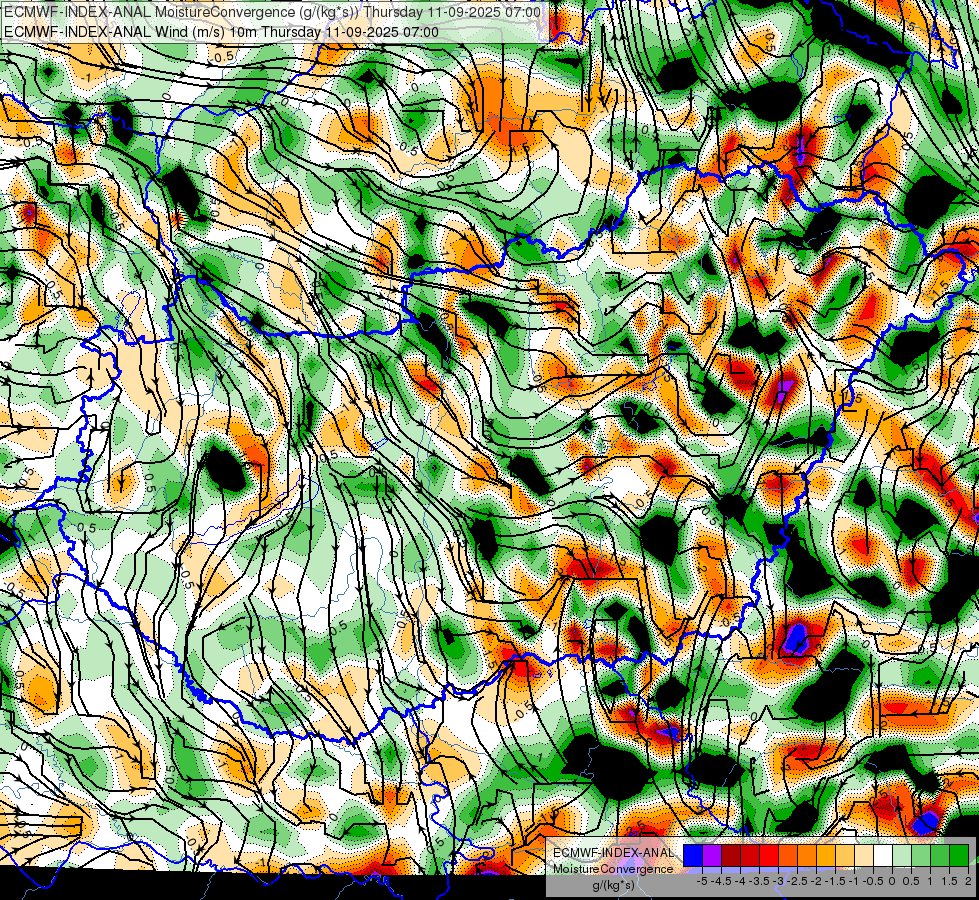Click the legend swatch between 1 and 1.5
Viewport: 979px width, 900px height.
(940, 856)
